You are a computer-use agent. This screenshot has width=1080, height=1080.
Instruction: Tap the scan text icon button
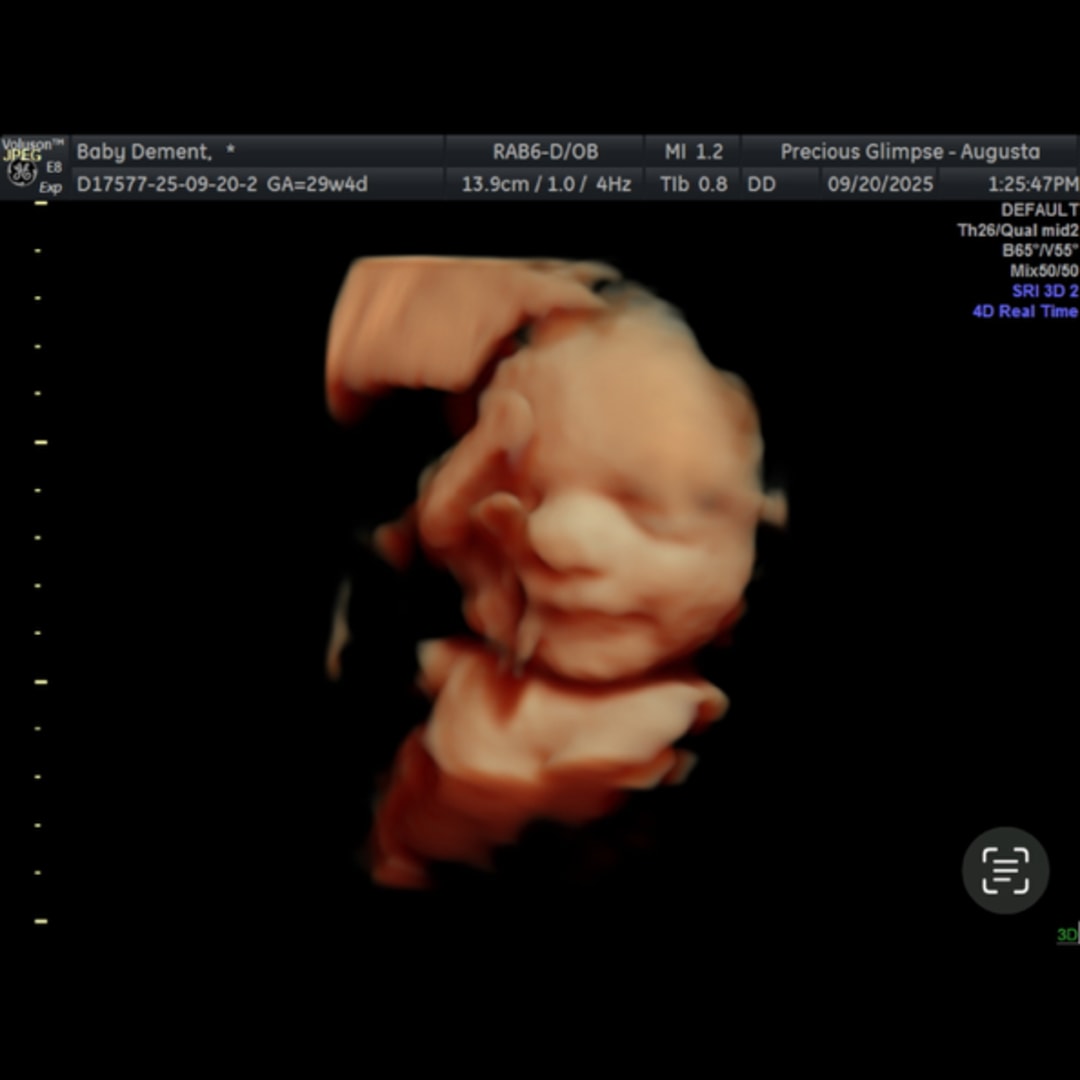coord(1005,870)
